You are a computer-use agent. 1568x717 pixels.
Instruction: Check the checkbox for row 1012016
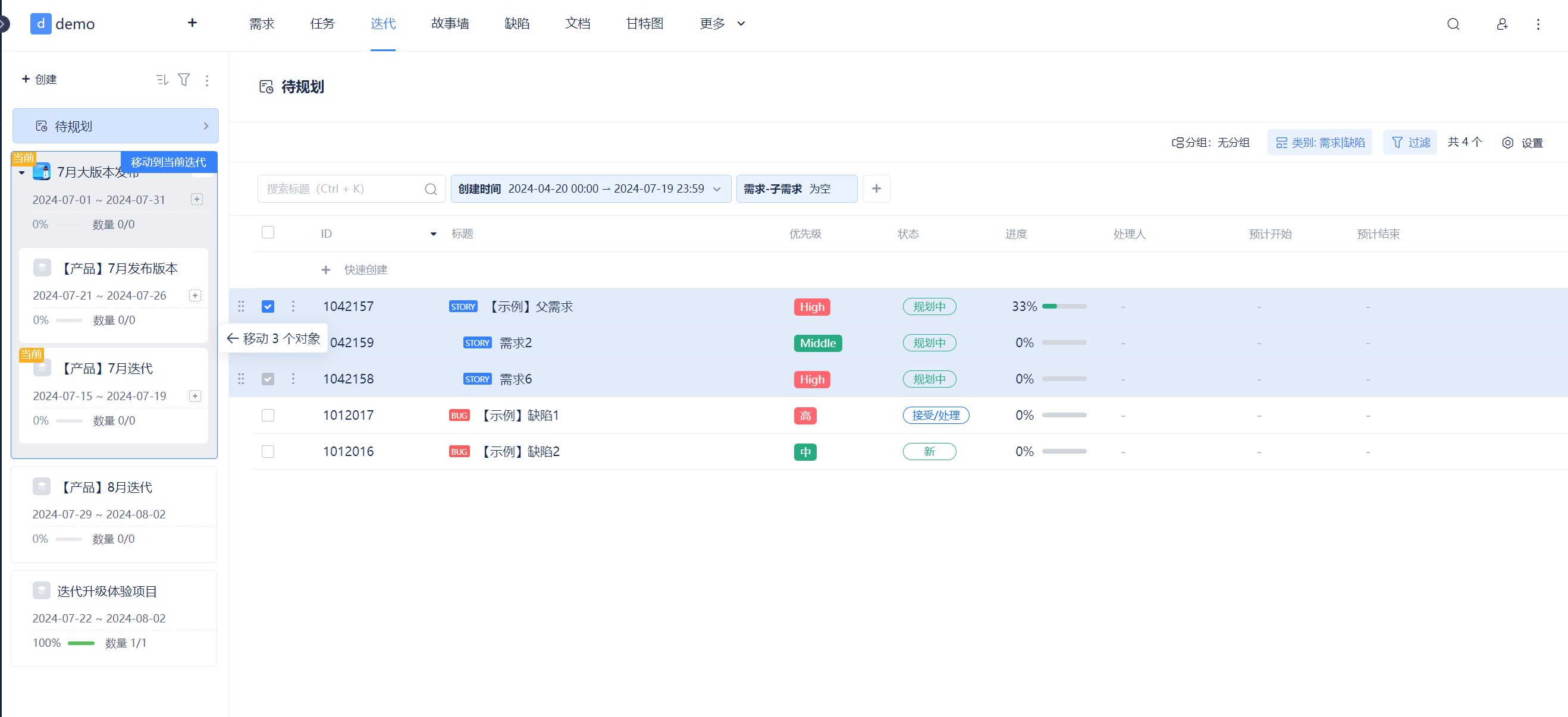268,451
